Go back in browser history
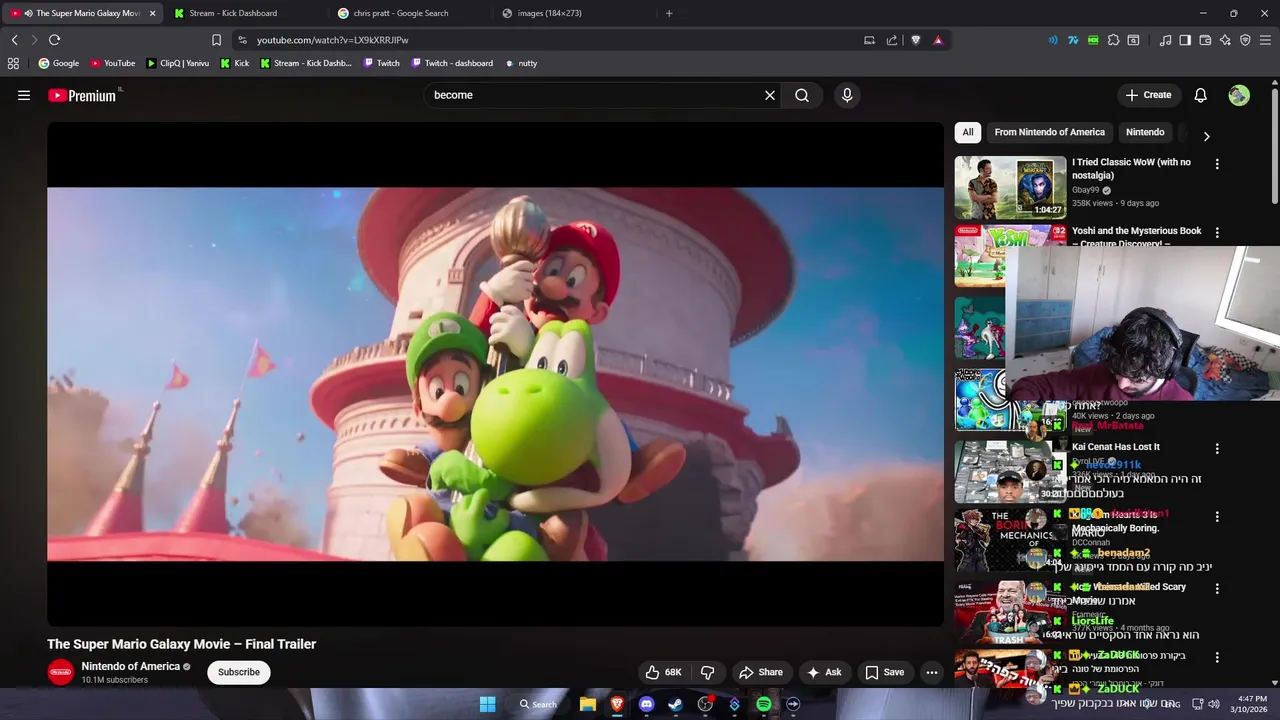This screenshot has width=1280, height=720. (x=14, y=40)
